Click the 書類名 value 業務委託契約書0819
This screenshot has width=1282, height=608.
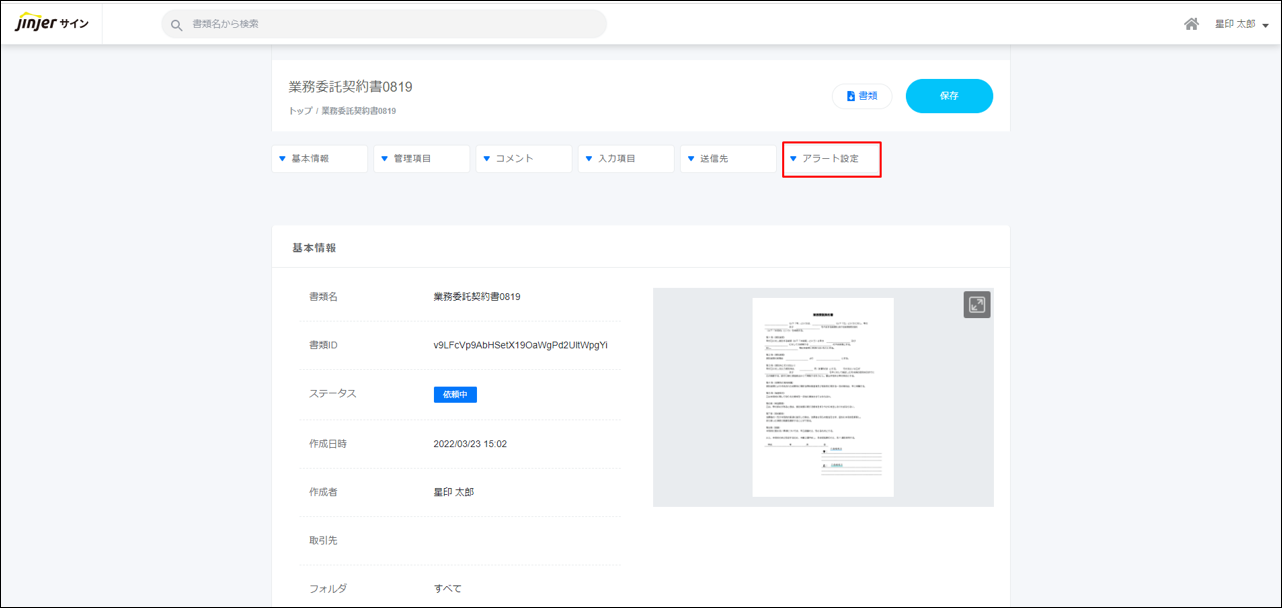[x=476, y=297]
